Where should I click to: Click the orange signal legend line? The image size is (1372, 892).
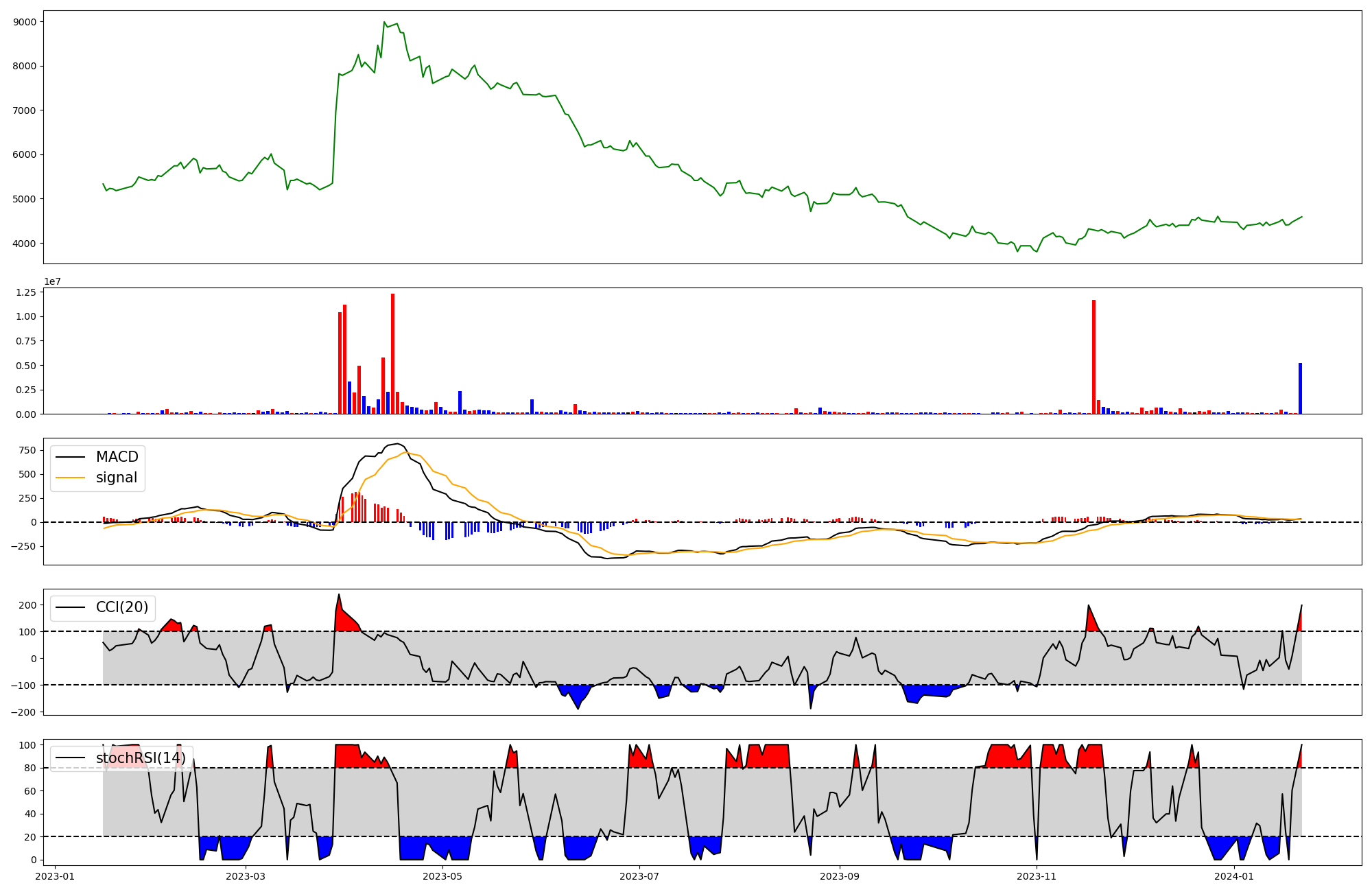(x=70, y=478)
